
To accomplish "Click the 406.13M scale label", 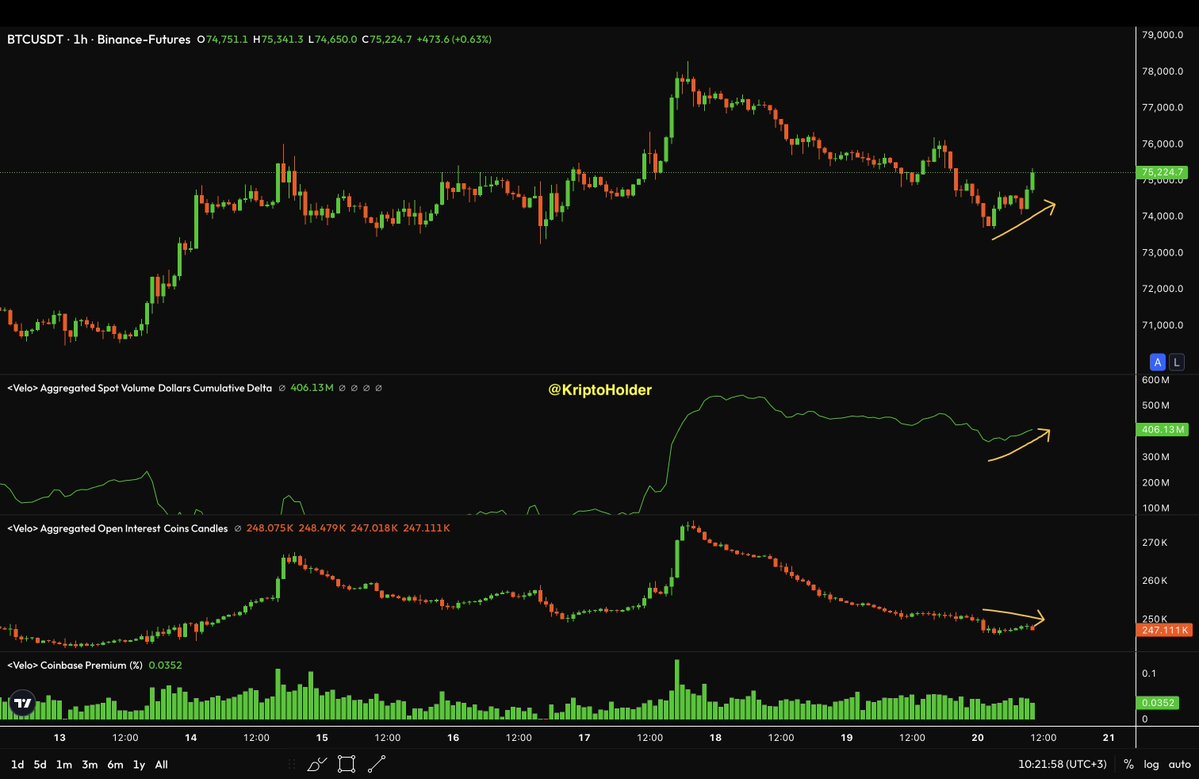I will 1162,430.
